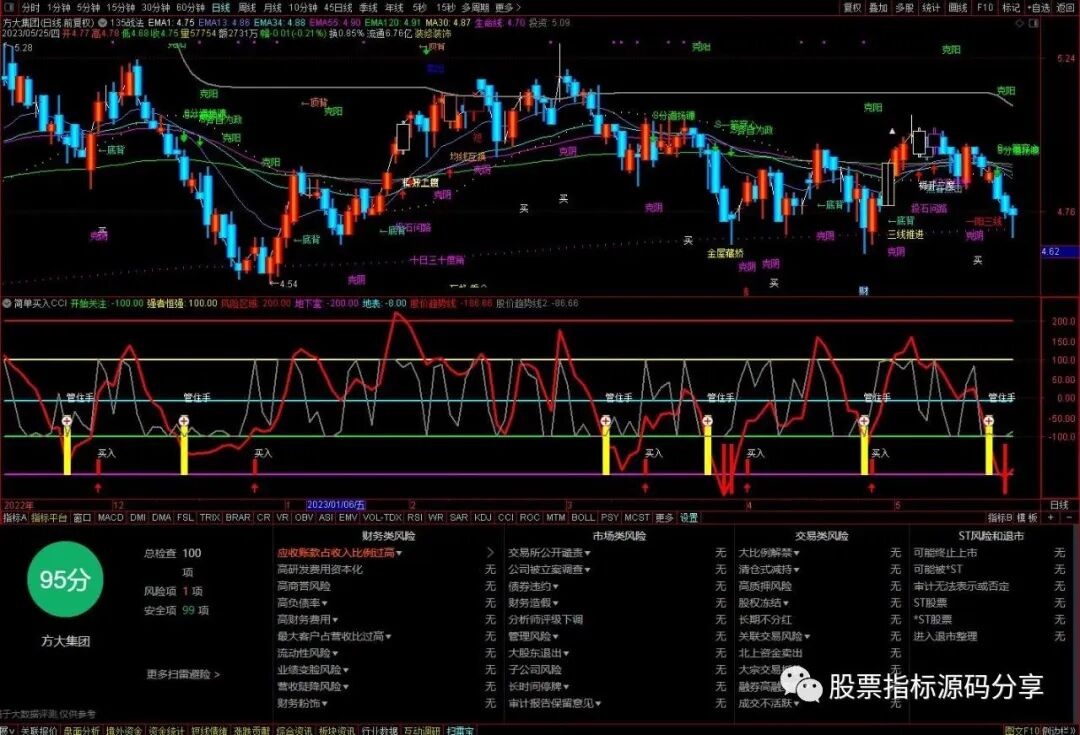
Task: Expand 财务造假 dropdown
Action: (534, 603)
